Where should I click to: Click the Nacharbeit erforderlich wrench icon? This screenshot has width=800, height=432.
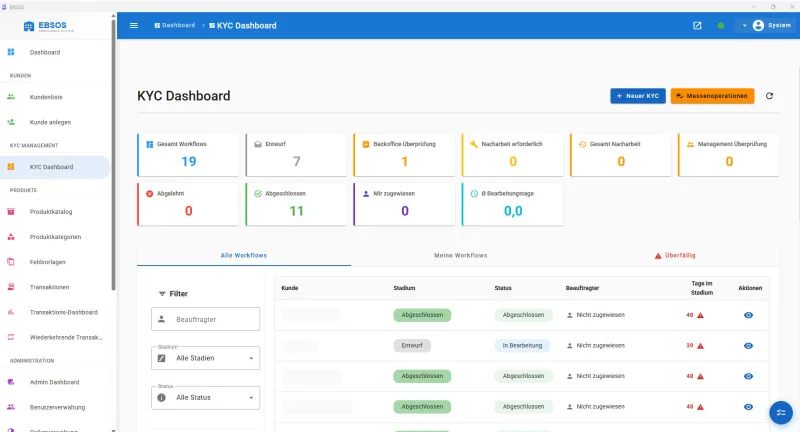click(474, 144)
